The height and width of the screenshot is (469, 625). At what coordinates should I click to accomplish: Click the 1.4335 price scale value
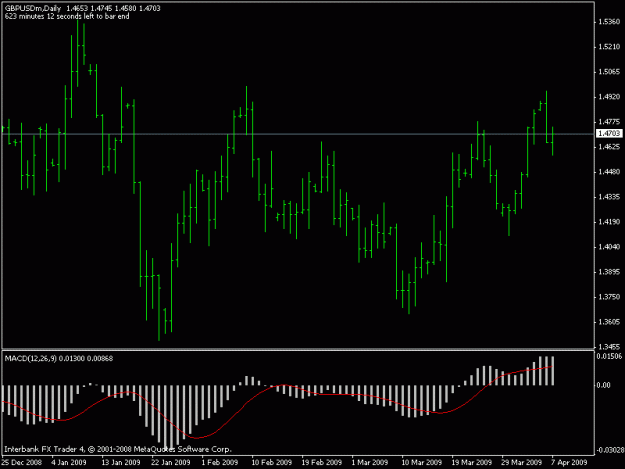[x=609, y=197]
